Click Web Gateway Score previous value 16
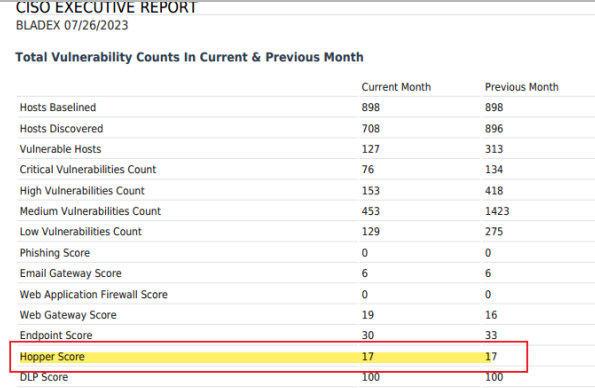The width and height of the screenshot is (595, 388). click(491, 315)
